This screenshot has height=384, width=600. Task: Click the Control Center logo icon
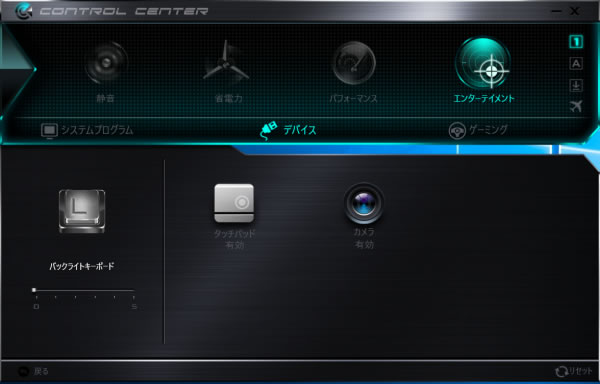pos(24,11)
